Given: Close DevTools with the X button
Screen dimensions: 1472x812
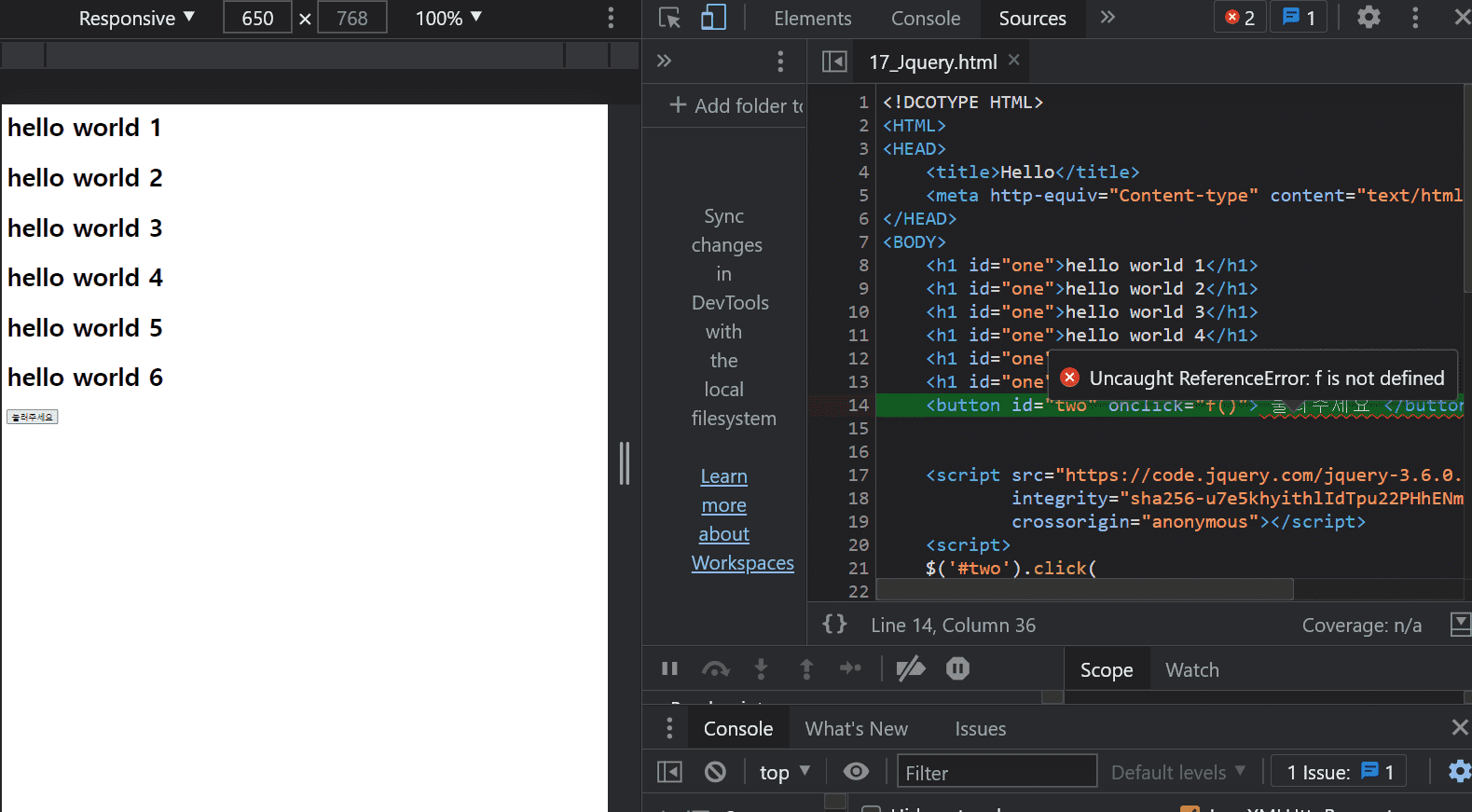Looking at the screenshot, I should pyautogui.click(x=1462, y=18).
